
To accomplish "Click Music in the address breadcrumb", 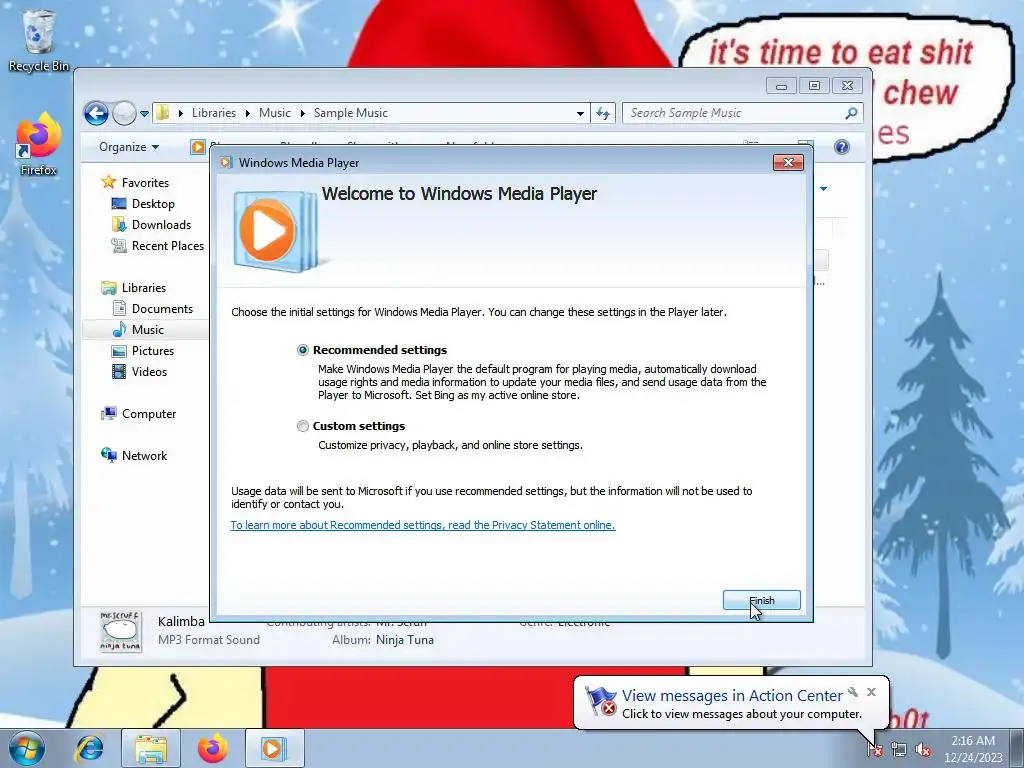I will point(274,113).
